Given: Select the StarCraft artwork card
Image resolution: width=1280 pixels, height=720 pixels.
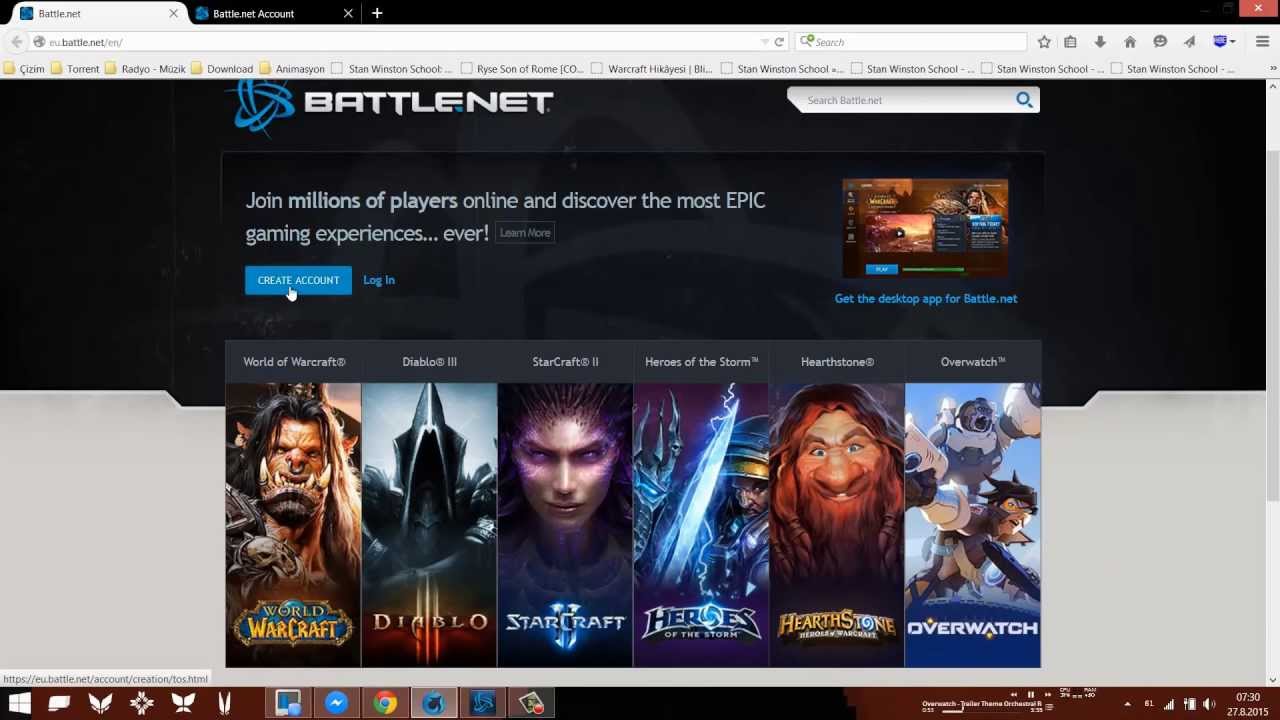Looking at the screenshot, I should pyautogui.click(x=565, y=525).
